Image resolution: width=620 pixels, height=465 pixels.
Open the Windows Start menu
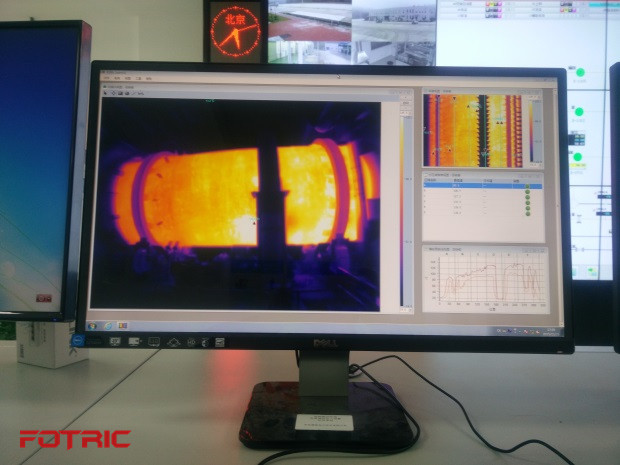[93, 325]
